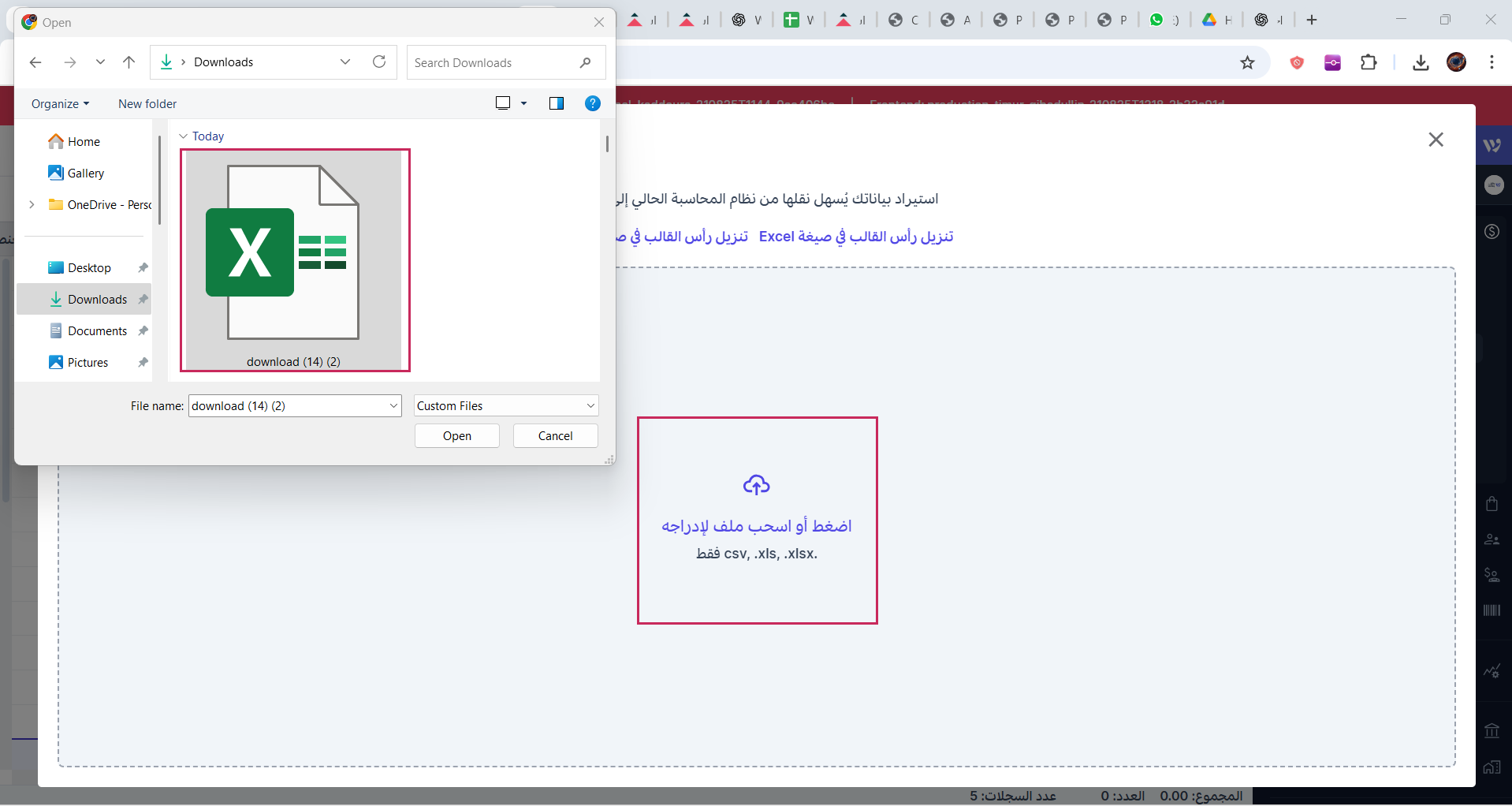This screenshot has width=1512, height=806.
Task: Open the file dialog Help icon
Action: [x=593, y=103]
